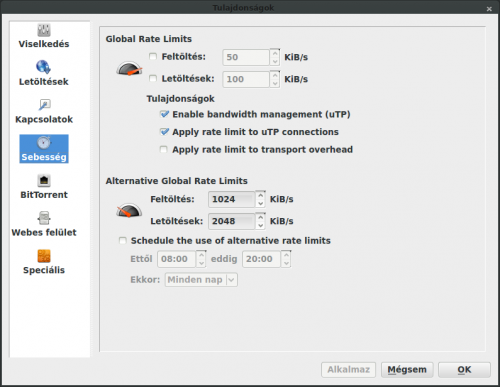Increase the global Letöltések value of 100
The image size is (500, 387).
pyautogui.click(x=275, y=75)
